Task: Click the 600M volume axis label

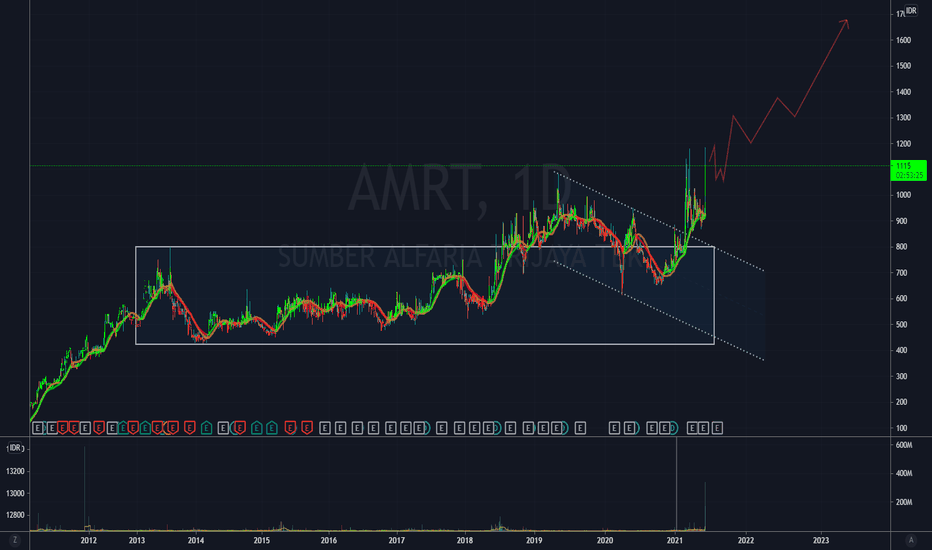Action: 904,445
